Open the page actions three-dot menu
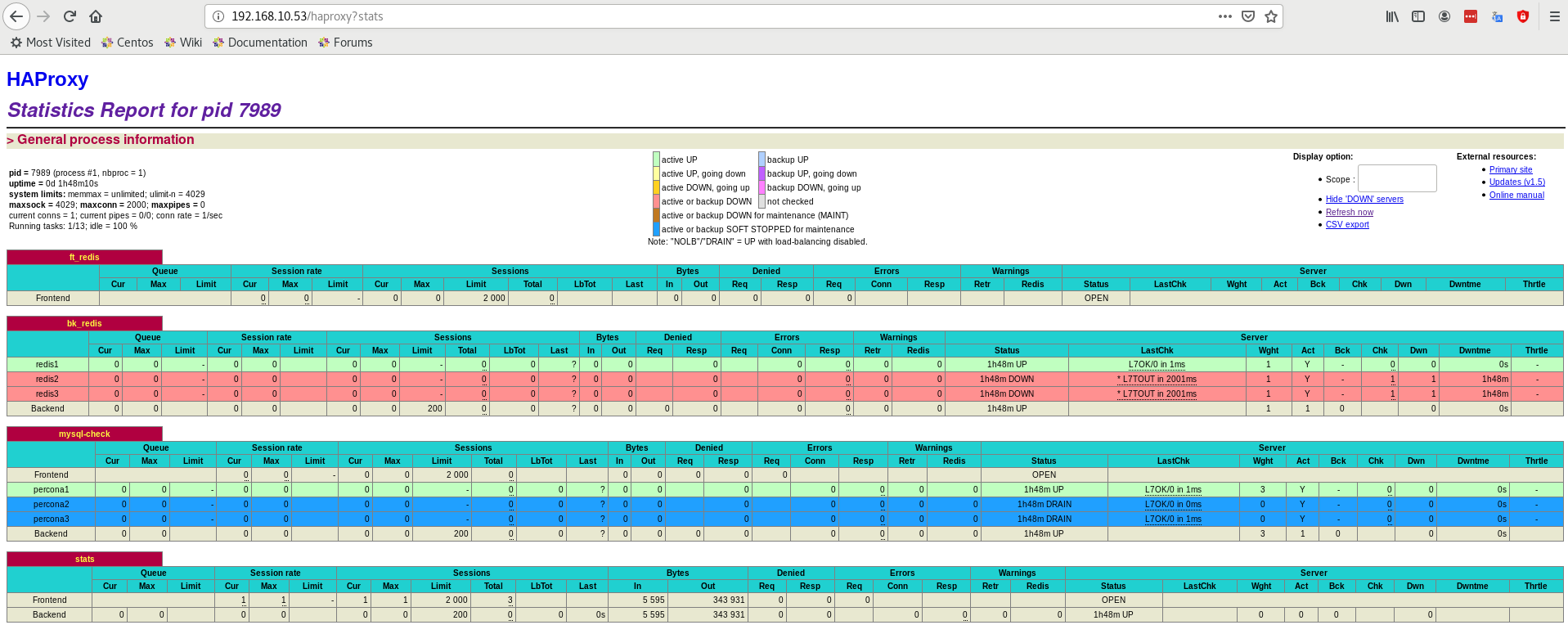Screen dimensions: 1568x634 (1224, 16)
